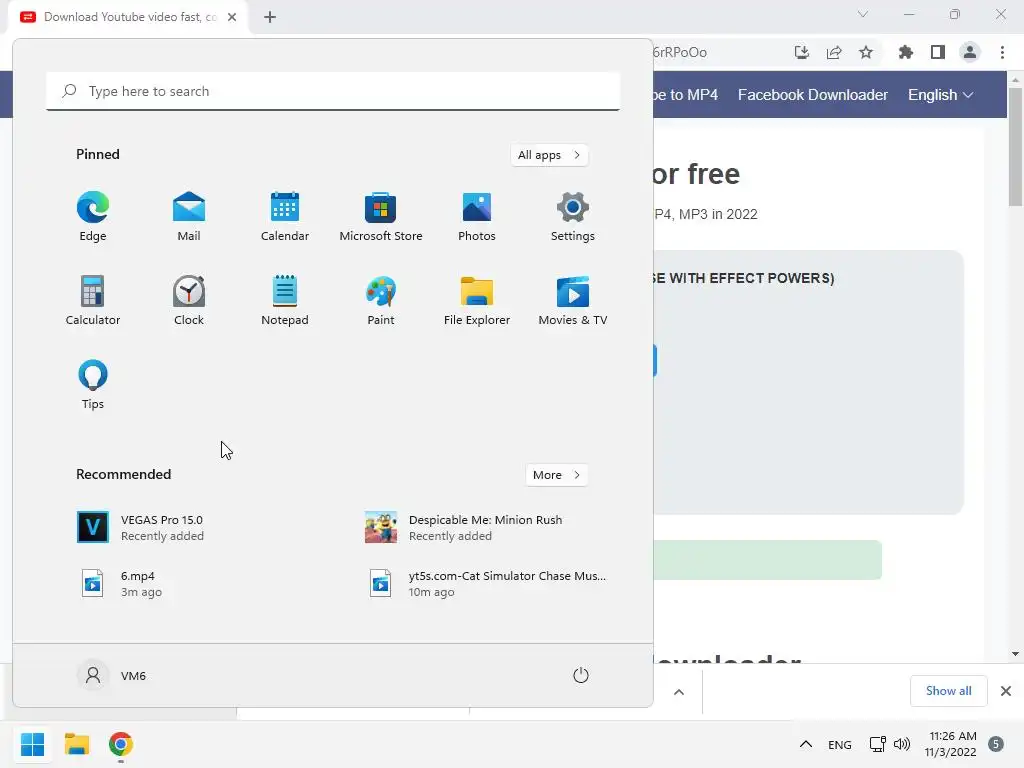This screenshot has height=768, width=1024.
Task: Click the All apps button
Action: point(549,155)
